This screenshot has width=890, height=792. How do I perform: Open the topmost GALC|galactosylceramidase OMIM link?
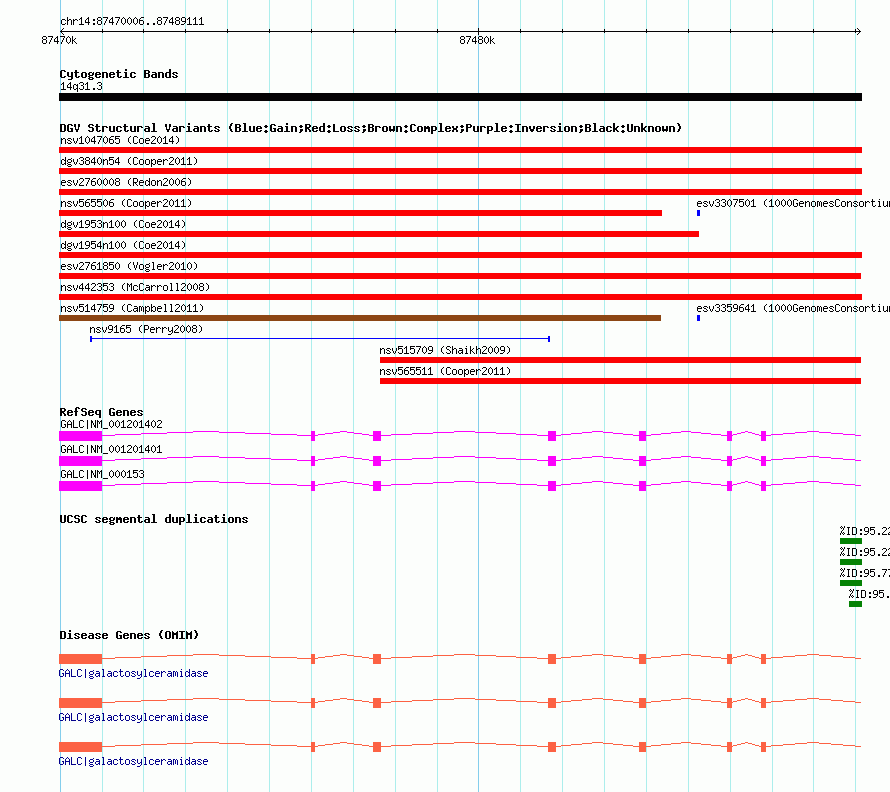tap(133, 673)
